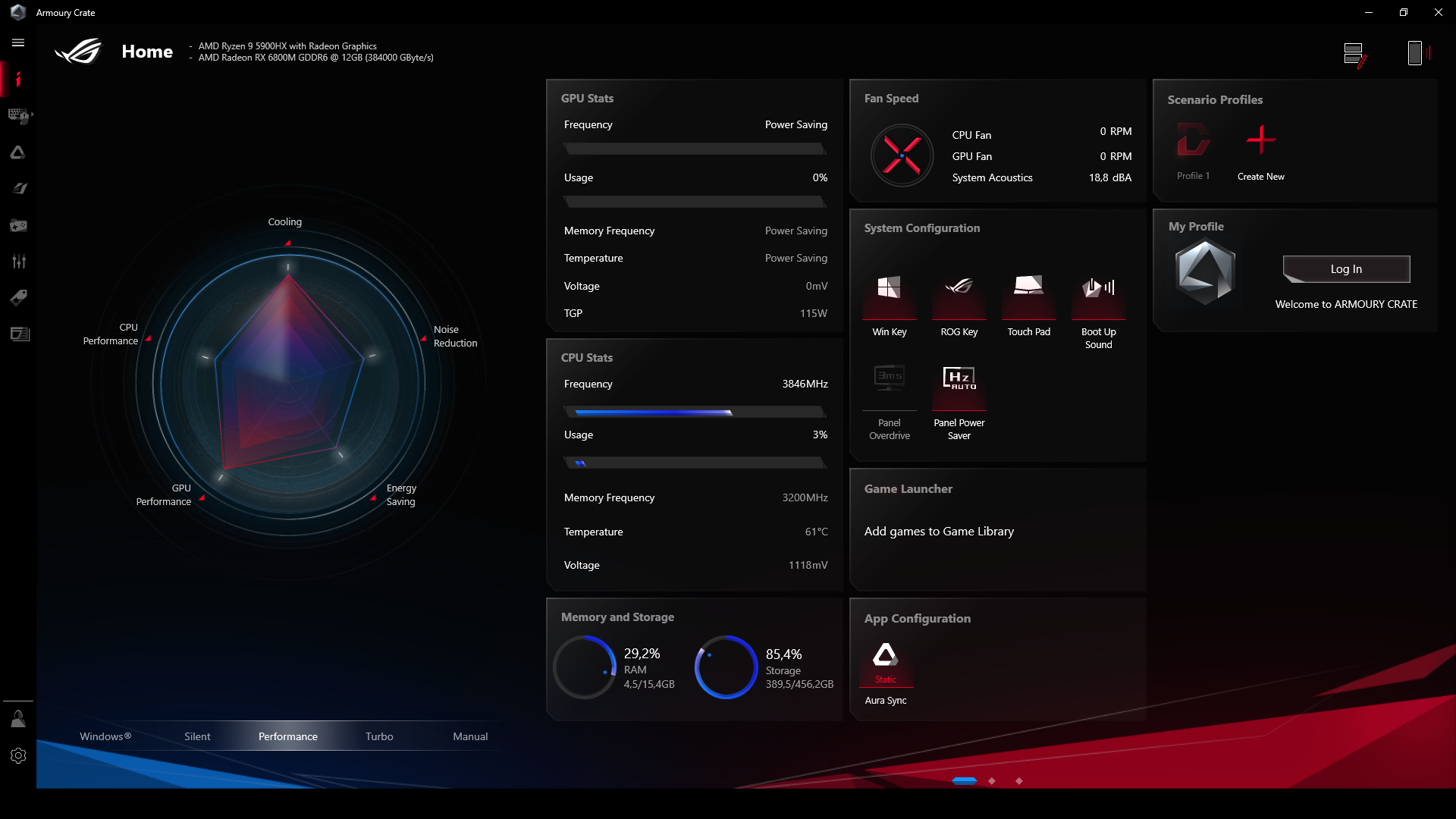Toggle the Boot Up Sound icon
The height and width of the screenshot is (819, 1456).
click(x=1098, y=288)
